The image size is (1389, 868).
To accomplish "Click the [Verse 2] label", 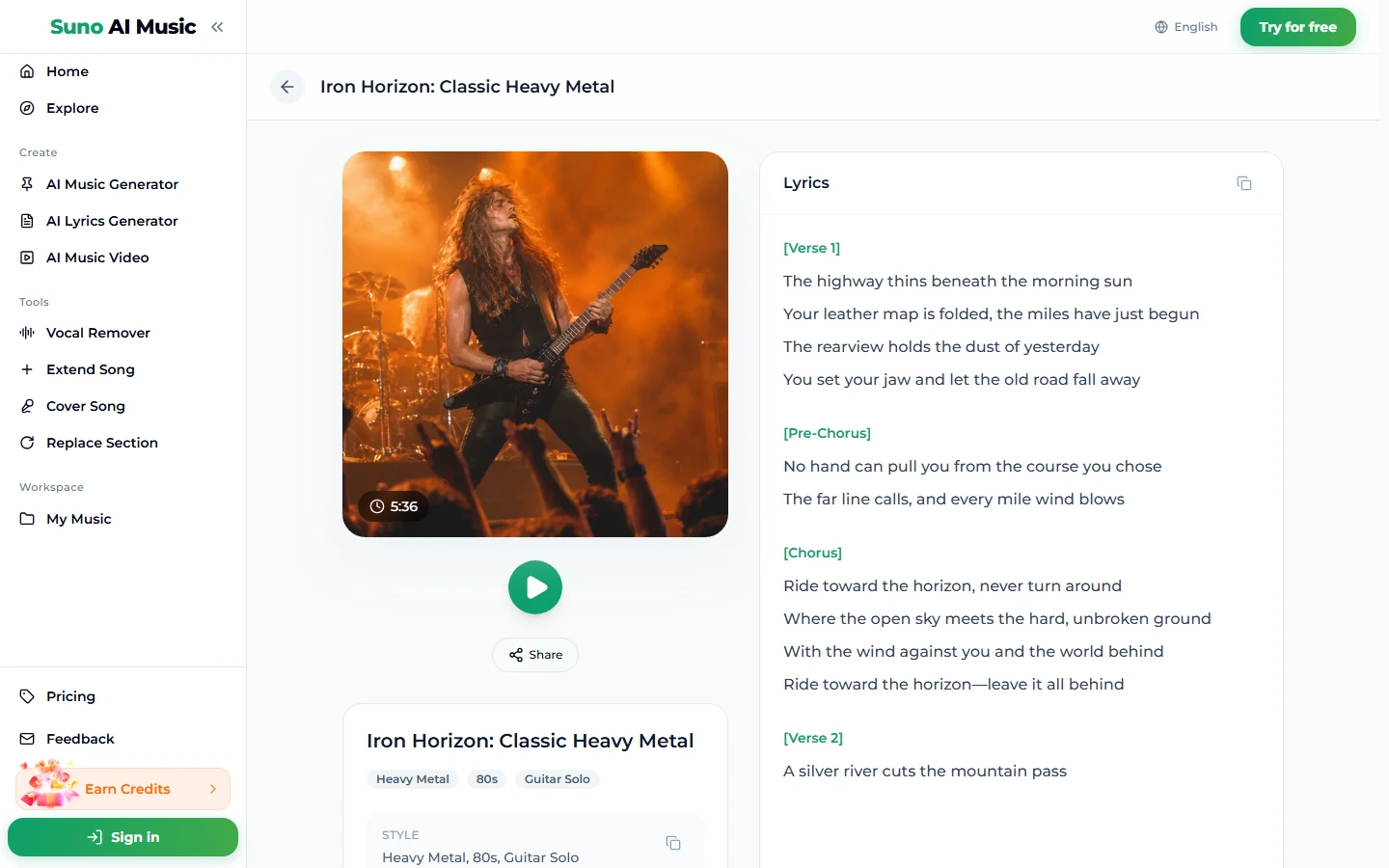I will click(813, 738).
